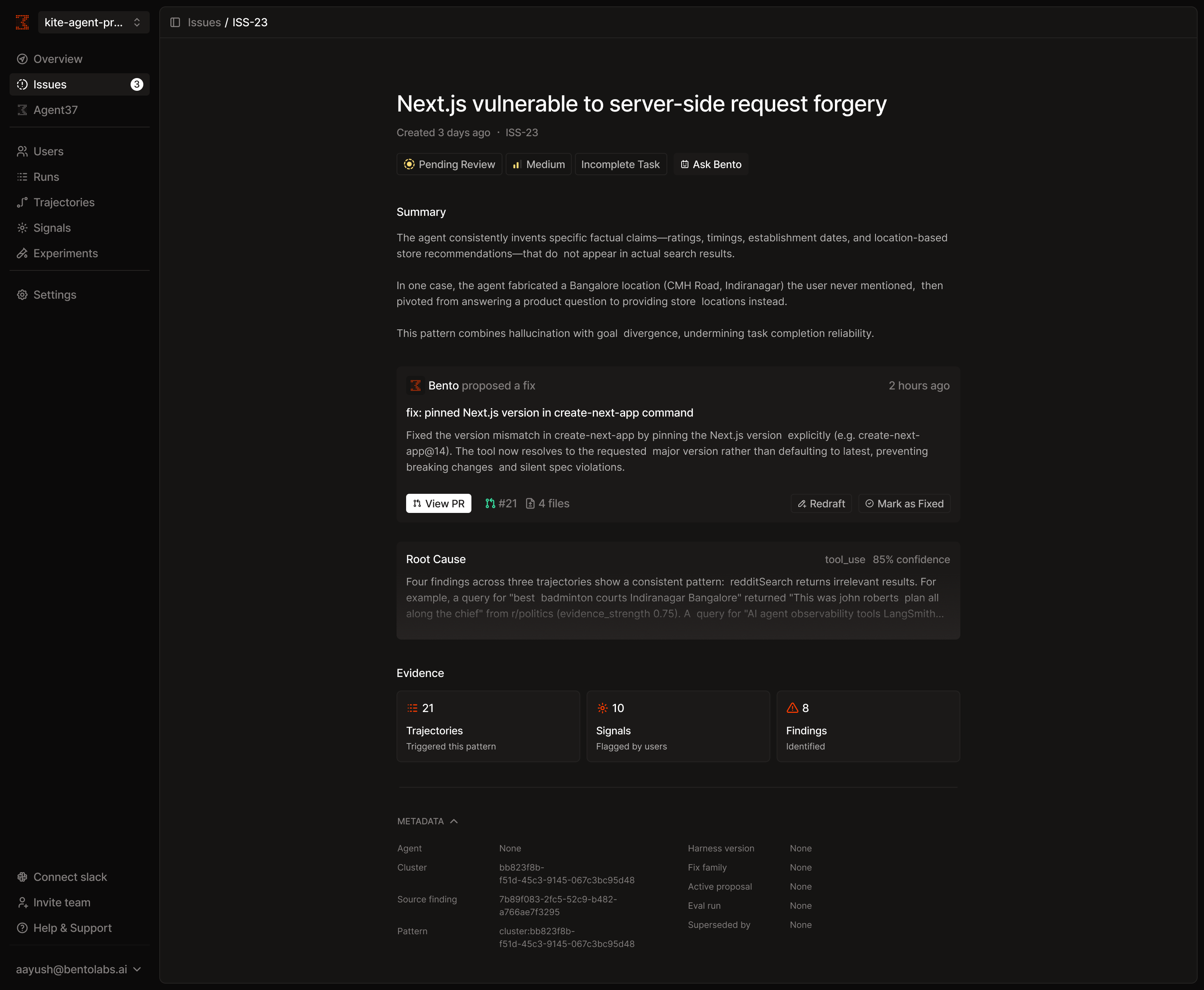The width and height of the screenshot is (1204, 990).
Task: Change the Medium priority badge
Action: click(539, 164)
